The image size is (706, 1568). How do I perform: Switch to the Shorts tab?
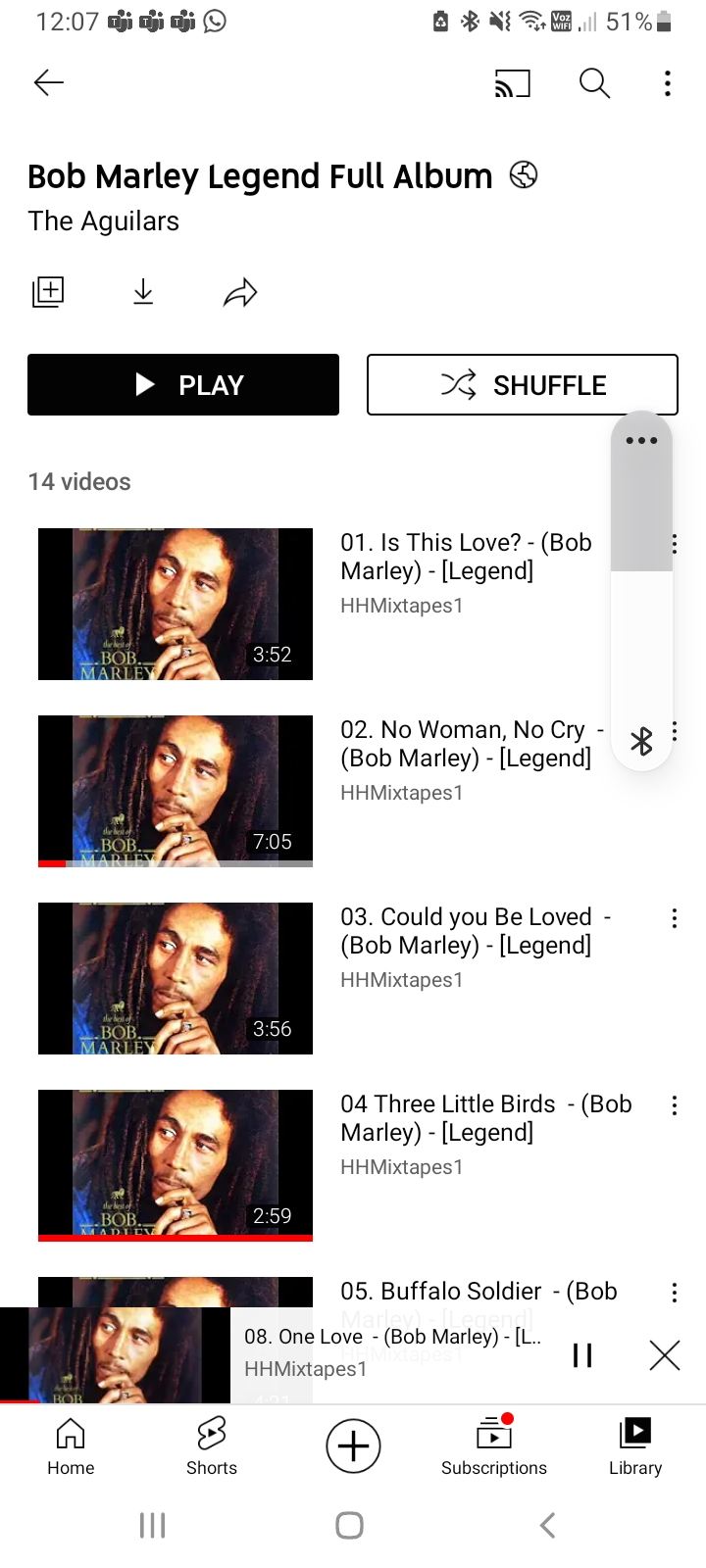[212, 1445]
